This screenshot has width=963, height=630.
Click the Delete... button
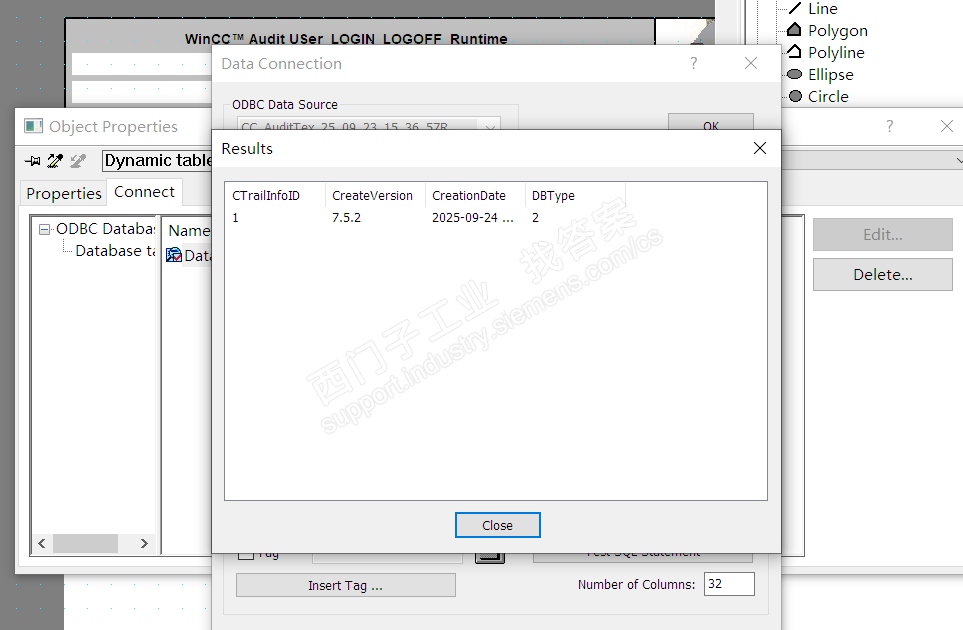click(x=883, y=274)
